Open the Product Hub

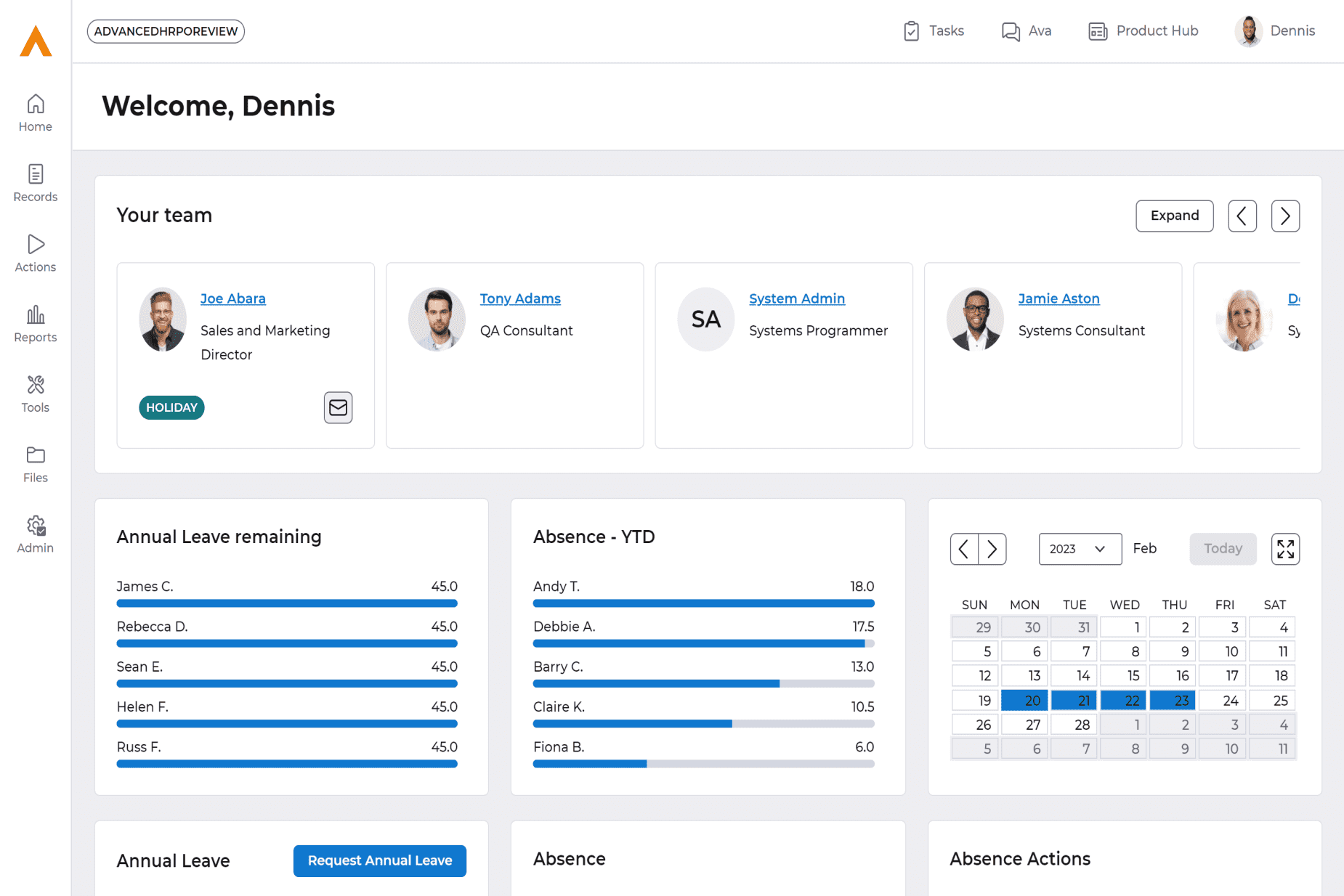pyautogui.click(x=1143, y=31)
